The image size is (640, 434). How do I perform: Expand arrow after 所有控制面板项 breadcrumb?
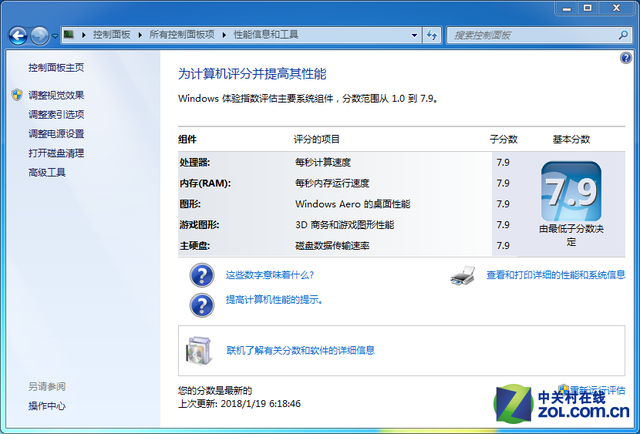[224, 35]
